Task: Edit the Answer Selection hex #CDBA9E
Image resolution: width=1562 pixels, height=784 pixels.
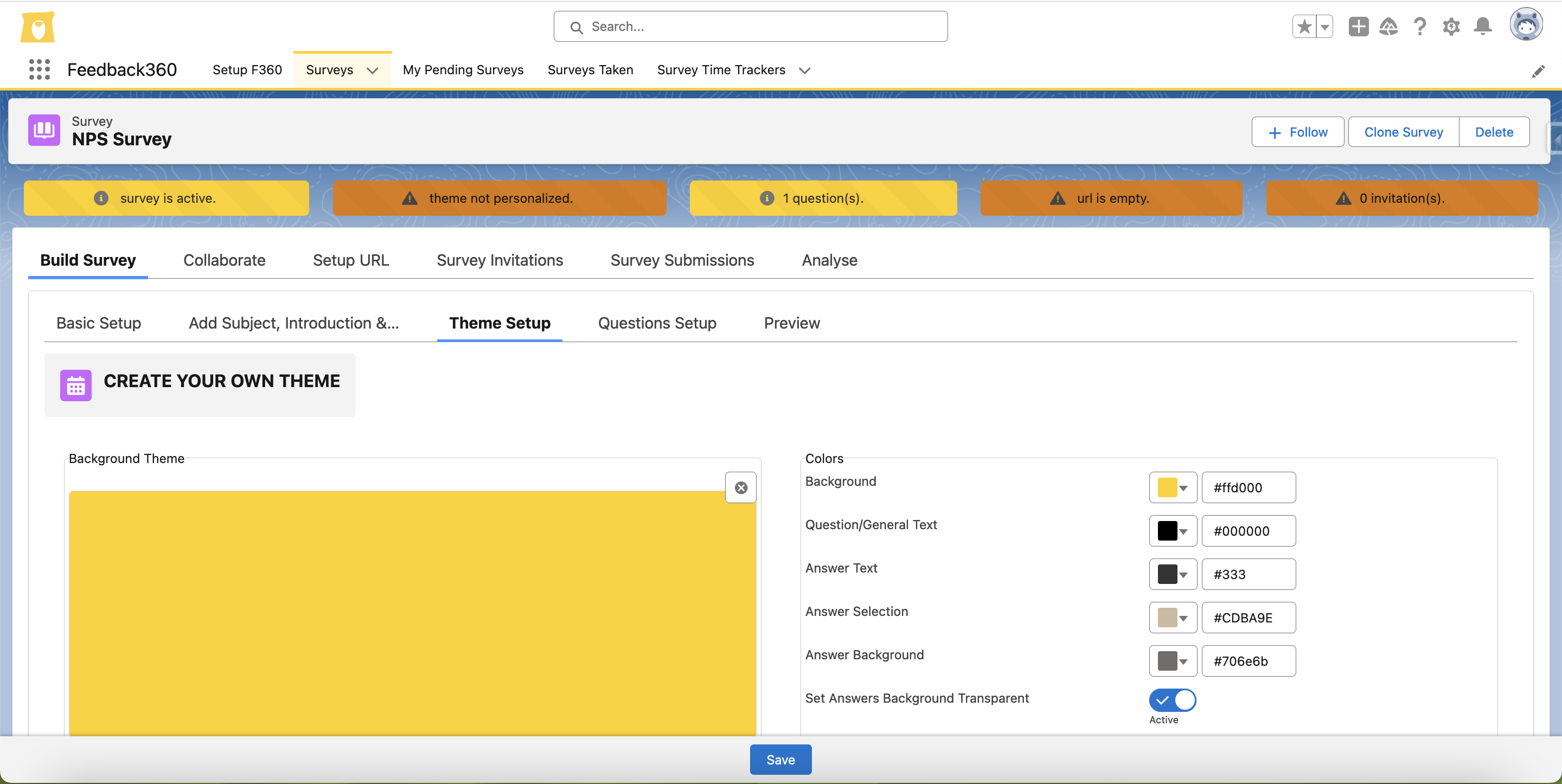Action: [x=1249, y=618]
